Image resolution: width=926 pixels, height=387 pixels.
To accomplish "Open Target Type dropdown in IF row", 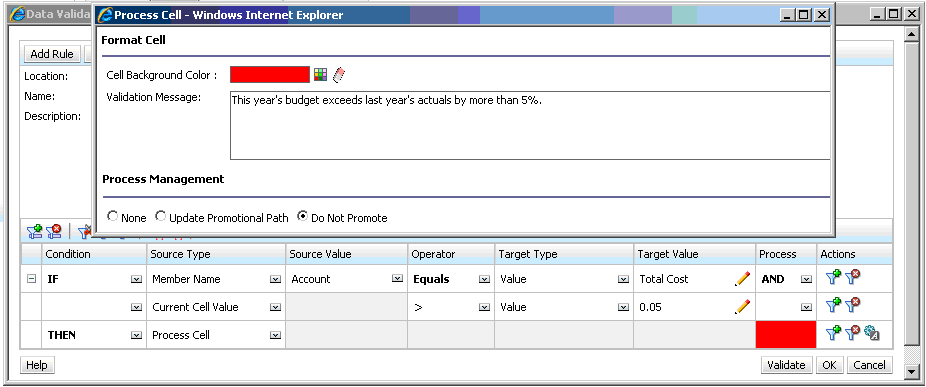I will click(623, 279).
